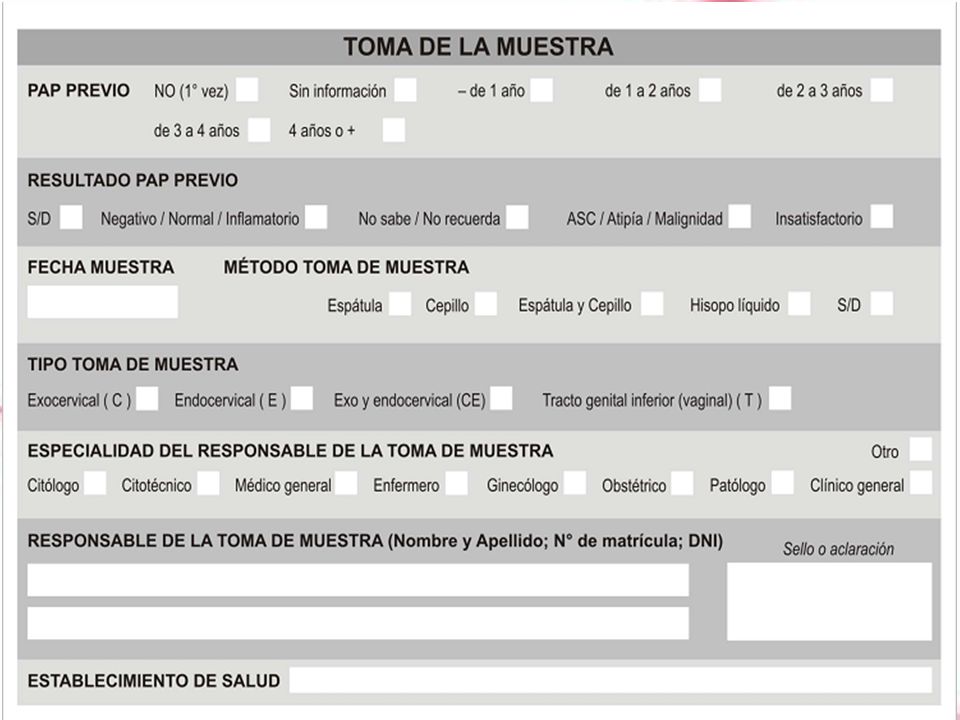Tick the Otro specialty checkbox
The height and width of the screenshot is (720, 960).
(921, 449)
